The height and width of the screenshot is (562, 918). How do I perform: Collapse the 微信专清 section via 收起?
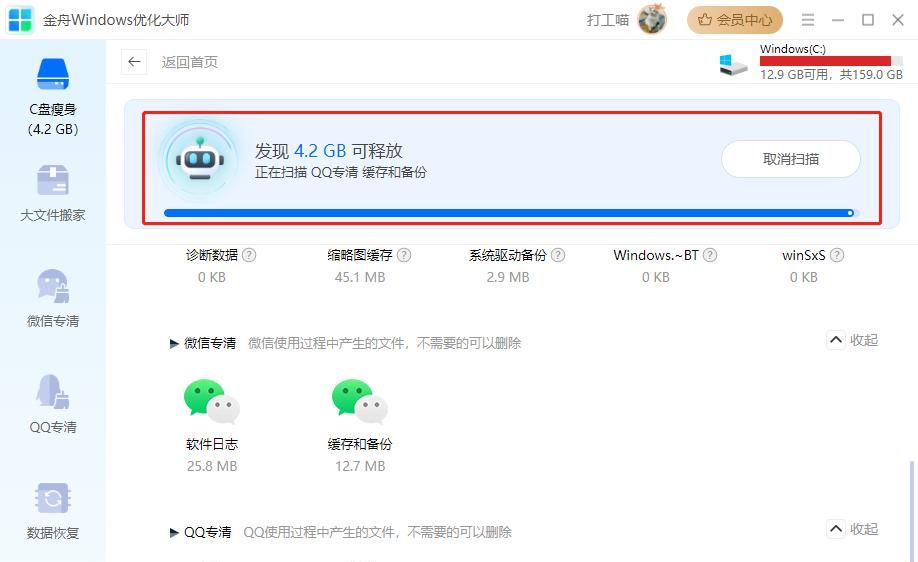tap(852, 340)
